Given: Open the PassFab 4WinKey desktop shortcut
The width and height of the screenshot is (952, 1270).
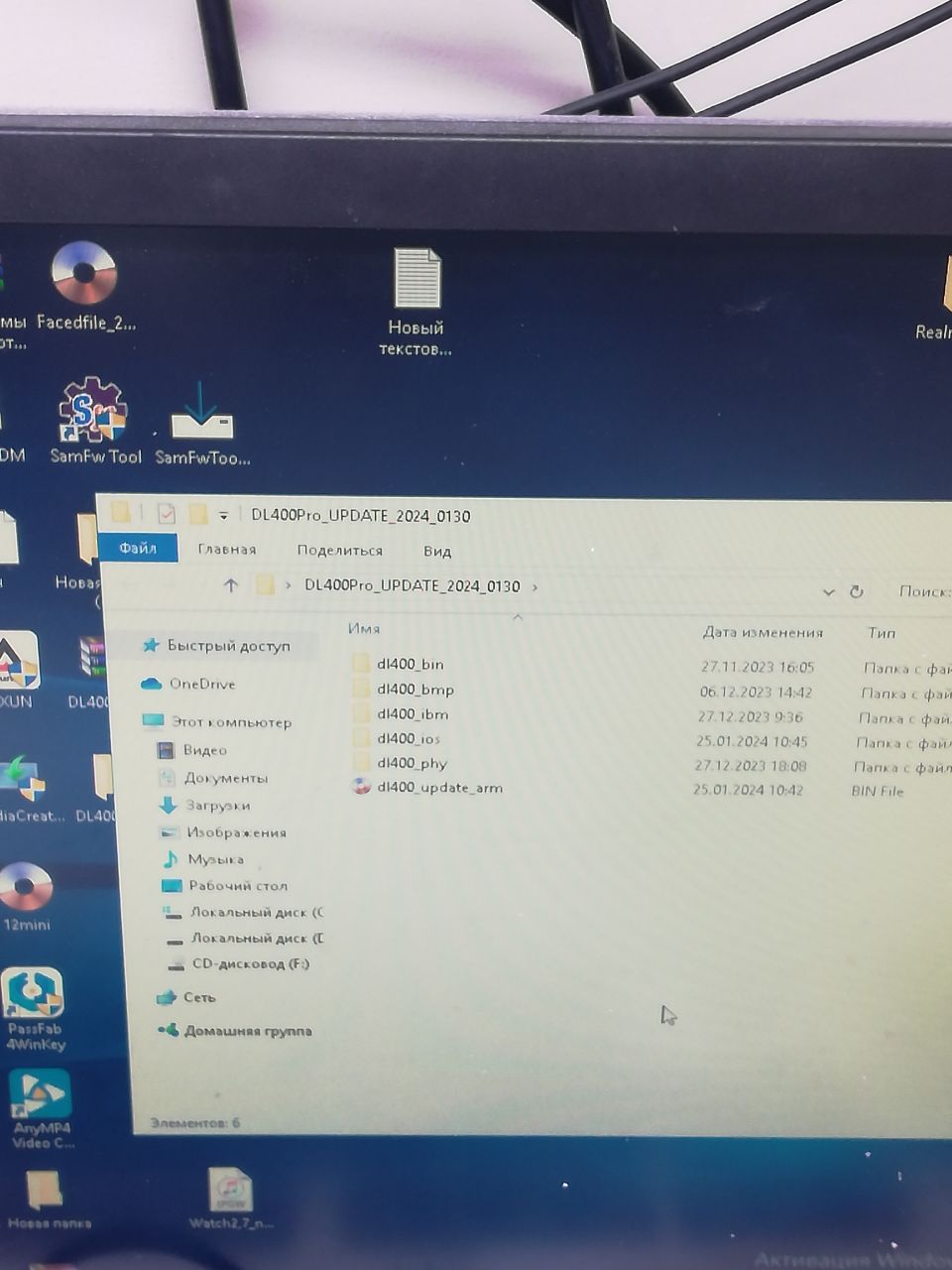Looking at the screenshot, I should click(x=35, y=1008).
